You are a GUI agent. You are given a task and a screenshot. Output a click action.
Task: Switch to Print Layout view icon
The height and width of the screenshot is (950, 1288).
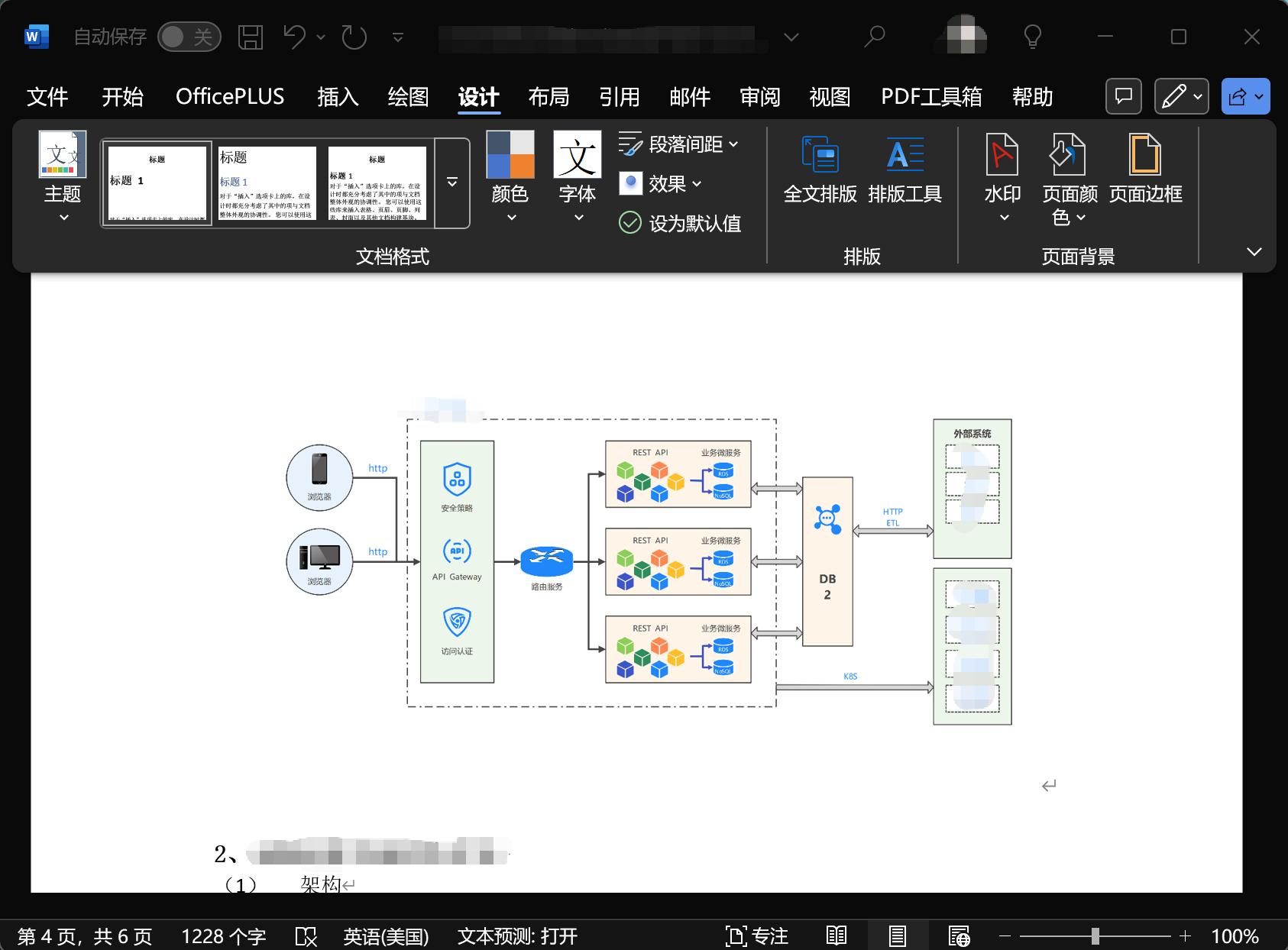pyautogui.click(x=898, y=935)
